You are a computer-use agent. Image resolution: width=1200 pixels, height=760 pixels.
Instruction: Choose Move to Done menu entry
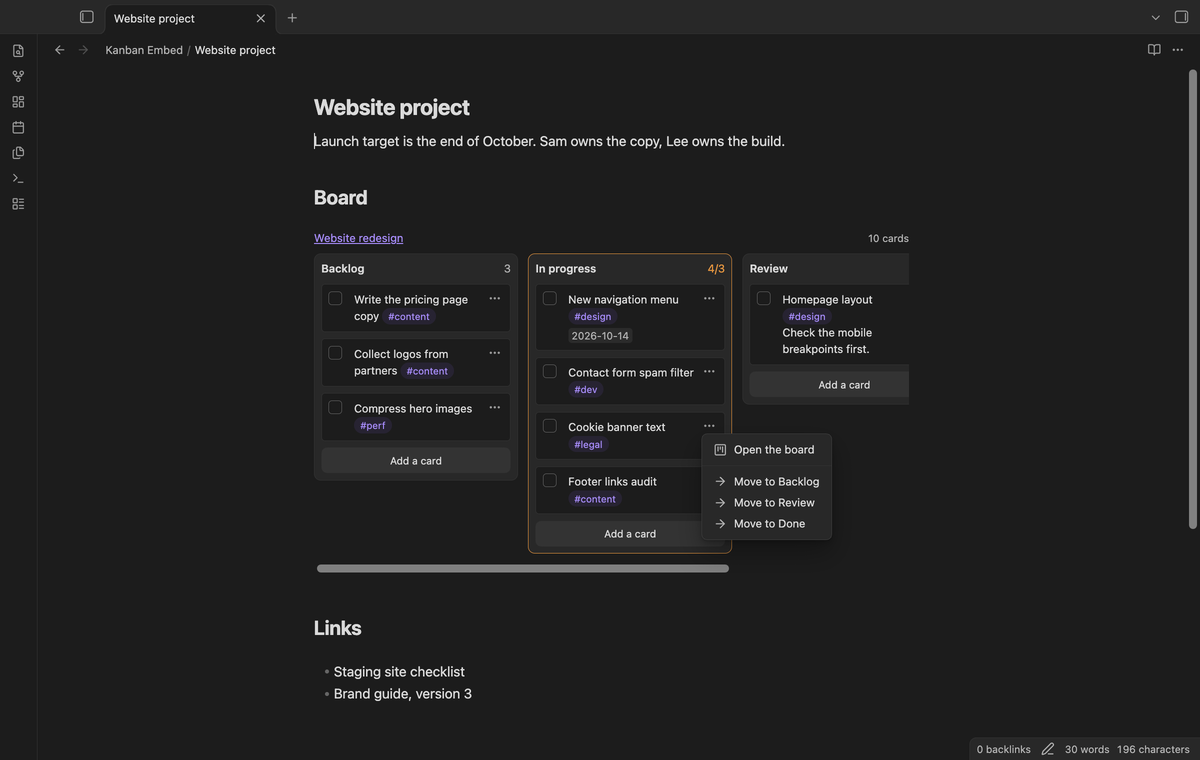point(766,524)
